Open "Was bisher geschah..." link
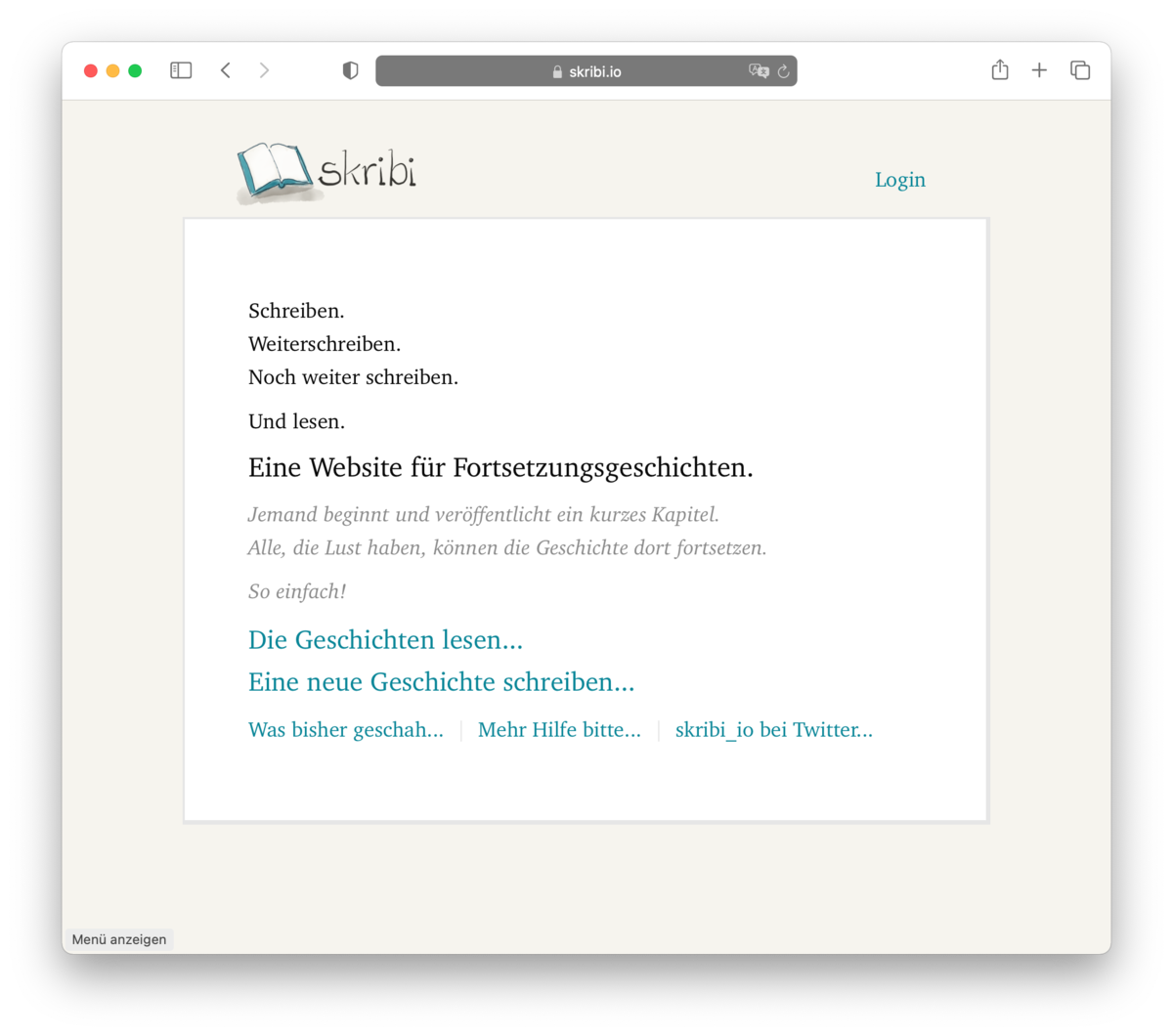Image resolution: width=1173 pixels, height=1036 pixels. (x=345, y=730)
